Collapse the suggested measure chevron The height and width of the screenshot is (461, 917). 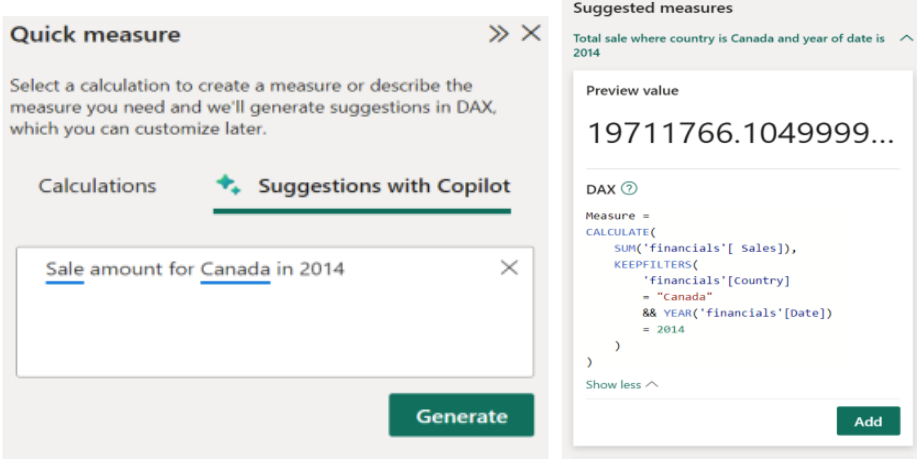click(x=906, y=39)
